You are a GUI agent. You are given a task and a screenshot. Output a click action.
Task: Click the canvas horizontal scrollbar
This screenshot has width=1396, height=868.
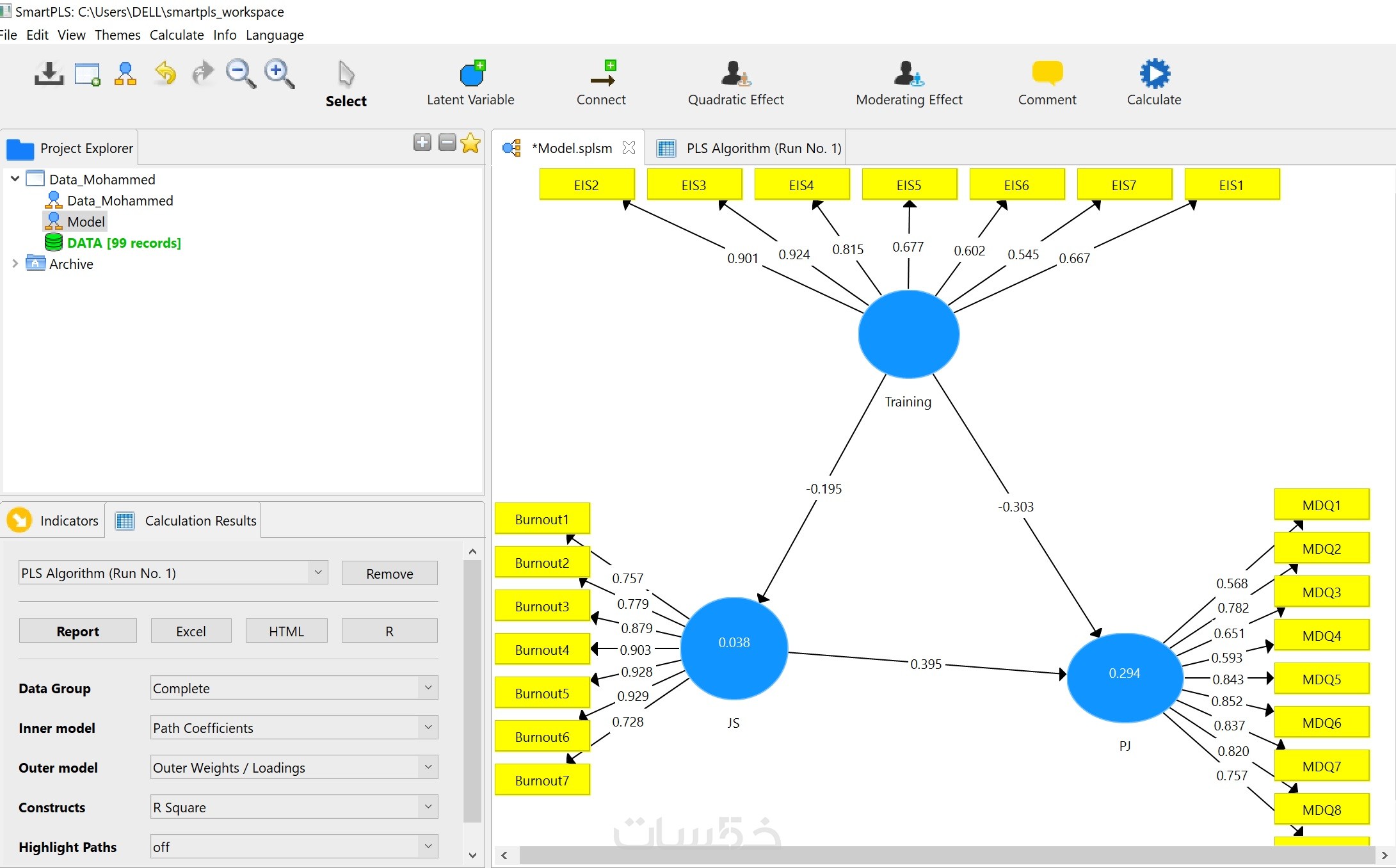point(946,855)
